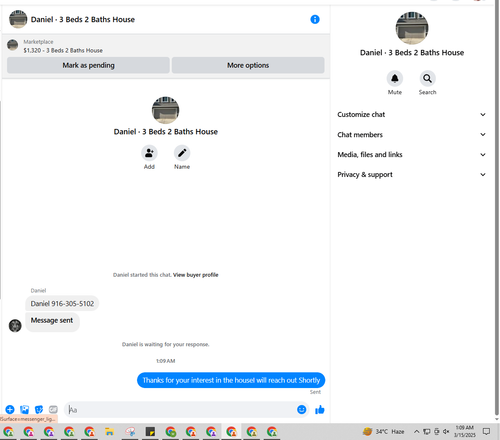Image resolution: width=500 pixels, height=440 pixels.
Task: Click the center house profile picture
Action: [165, 110]
